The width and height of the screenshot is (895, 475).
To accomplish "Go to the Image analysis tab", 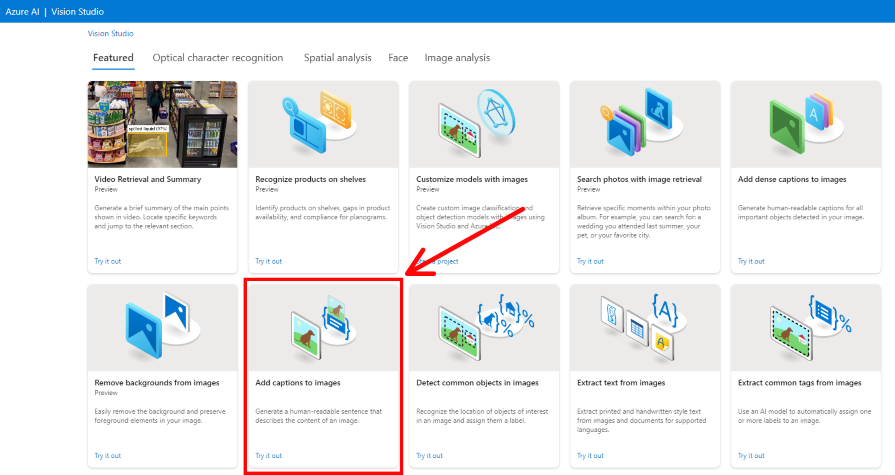I will 457,58.
